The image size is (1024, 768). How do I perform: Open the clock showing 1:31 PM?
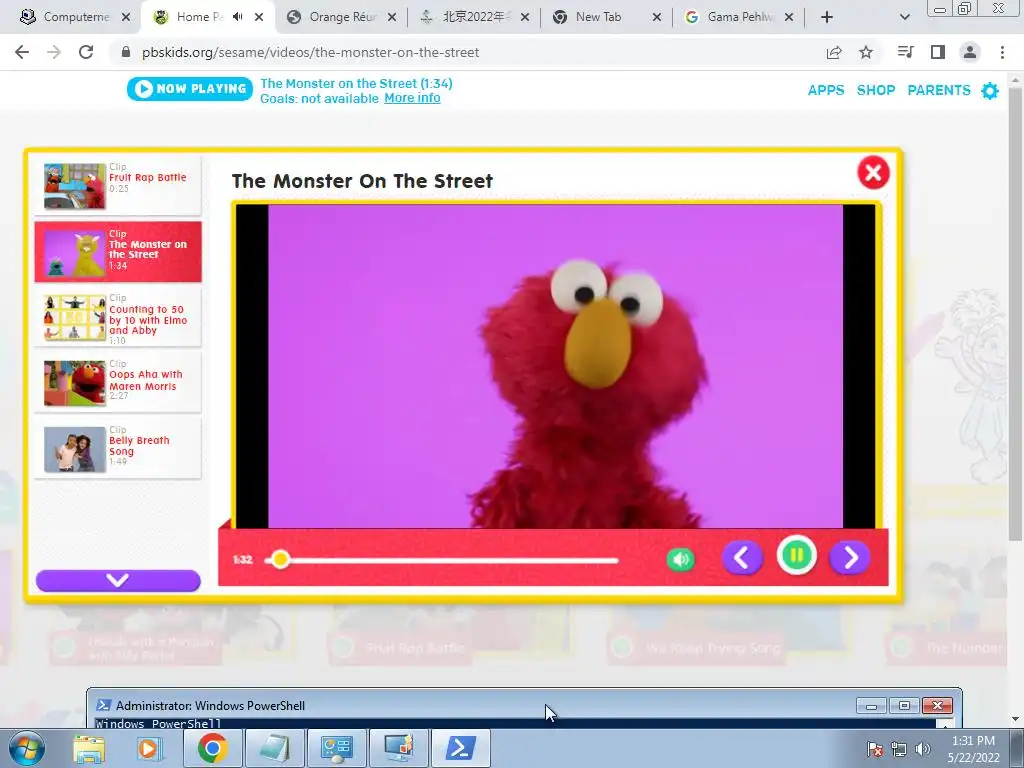tap(974, 748)
